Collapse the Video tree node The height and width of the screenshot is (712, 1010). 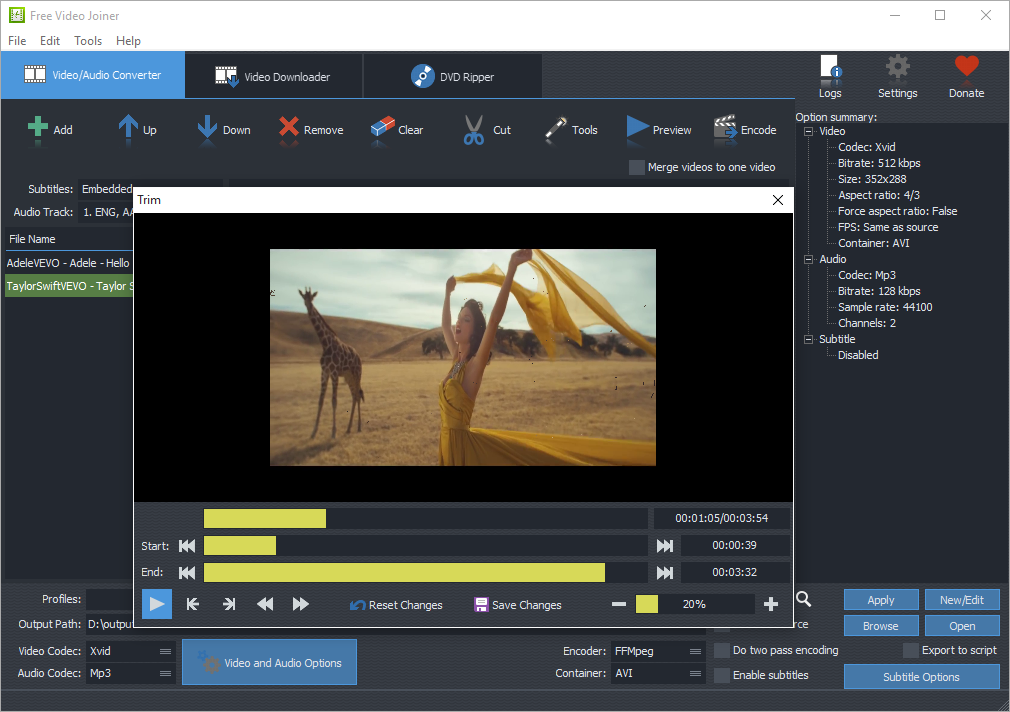pyautogui.click(x=808, y=131)
